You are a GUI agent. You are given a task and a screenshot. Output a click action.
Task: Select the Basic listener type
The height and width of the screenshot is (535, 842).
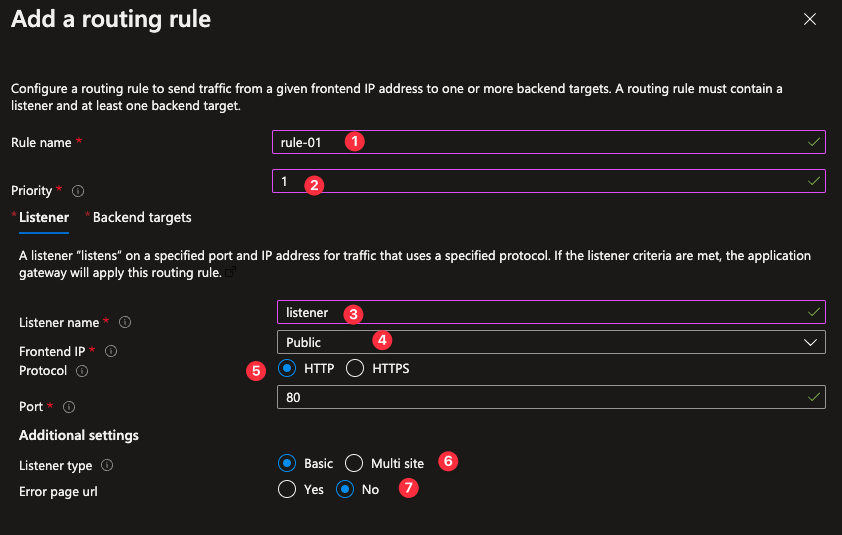coord(288,463)
